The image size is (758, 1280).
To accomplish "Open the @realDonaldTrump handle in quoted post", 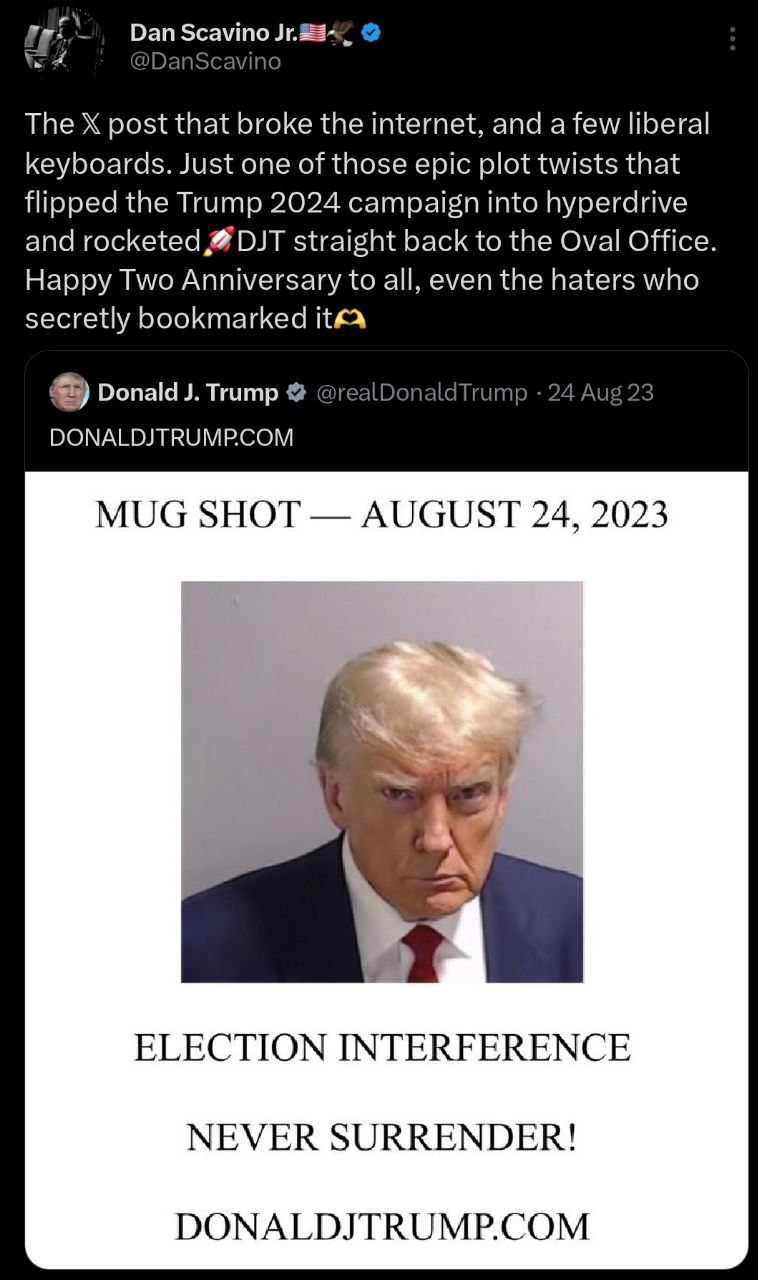I will tap(421, 393).
